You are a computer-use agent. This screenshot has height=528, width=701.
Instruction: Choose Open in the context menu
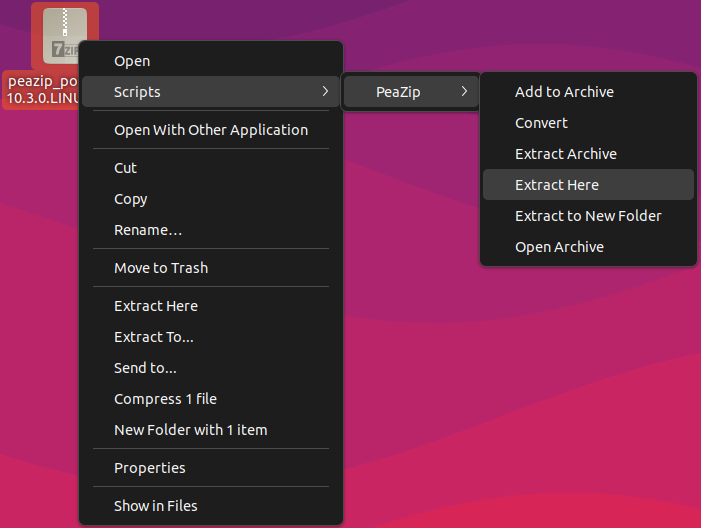(211, 61)
